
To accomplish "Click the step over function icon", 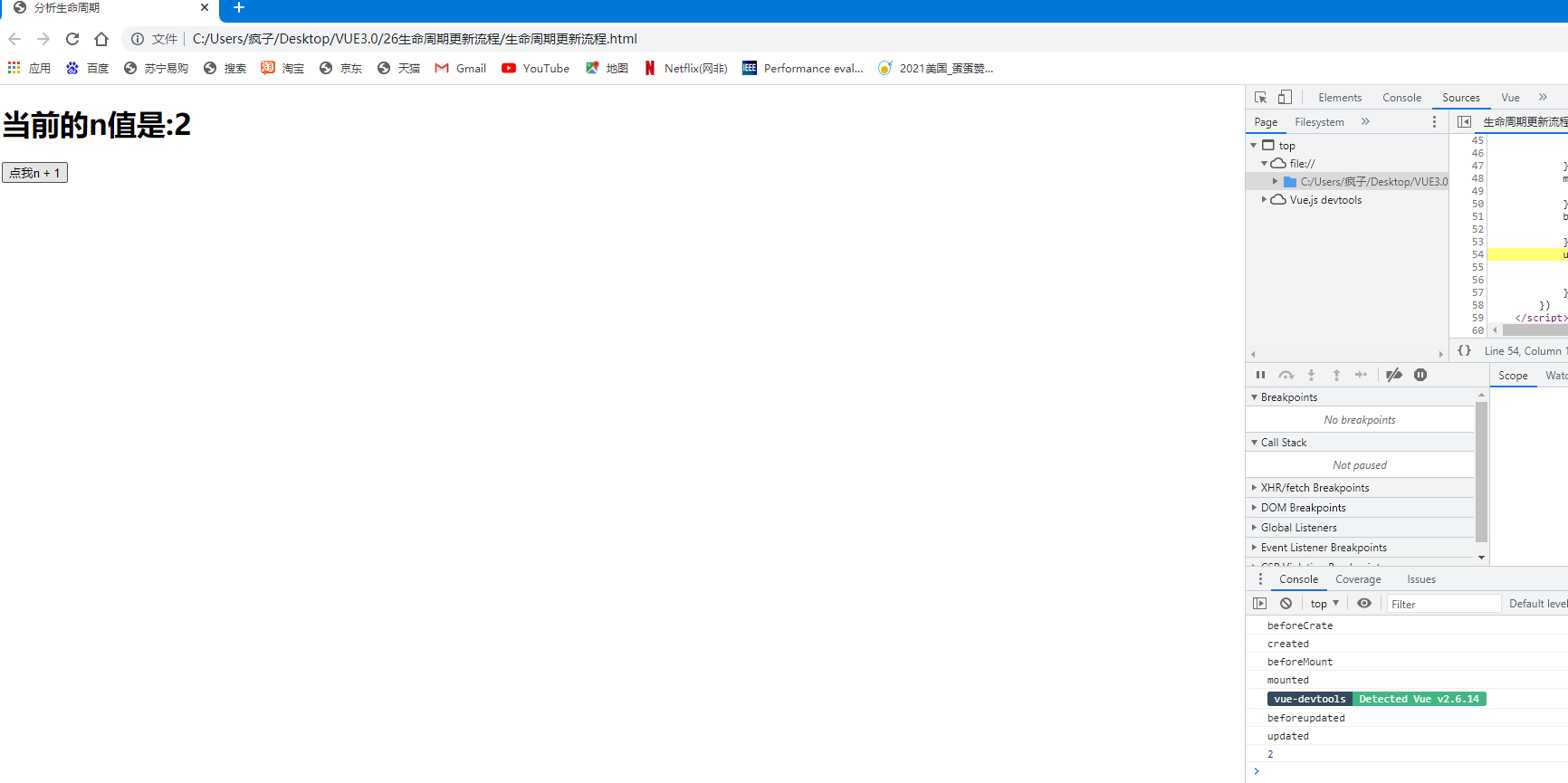I will [x=1286, y=375].
